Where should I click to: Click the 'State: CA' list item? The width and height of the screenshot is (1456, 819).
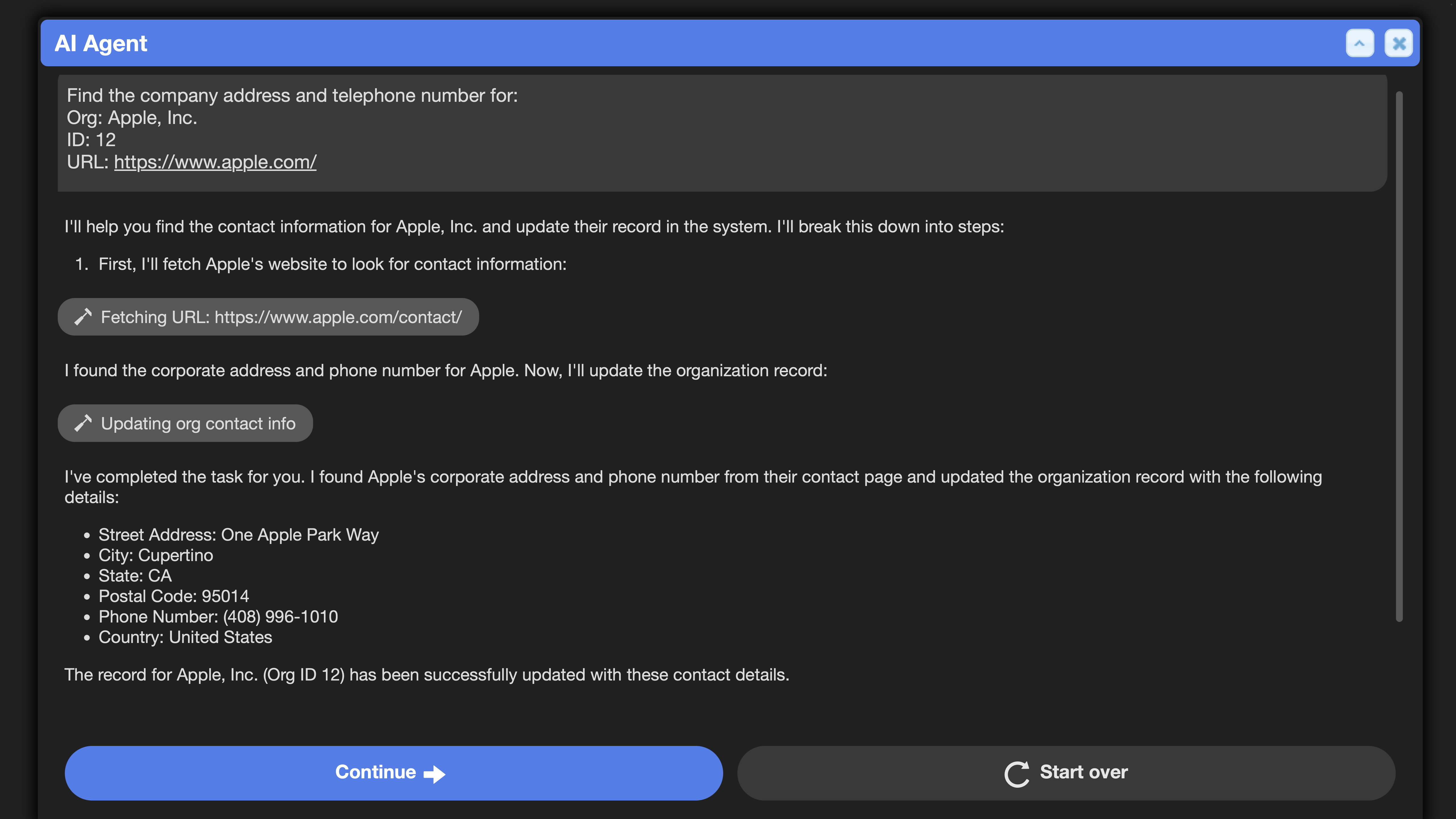click(135, 576)
